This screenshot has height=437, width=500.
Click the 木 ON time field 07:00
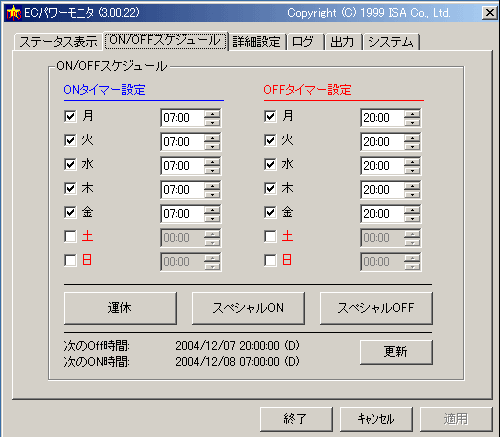point(183,190)
